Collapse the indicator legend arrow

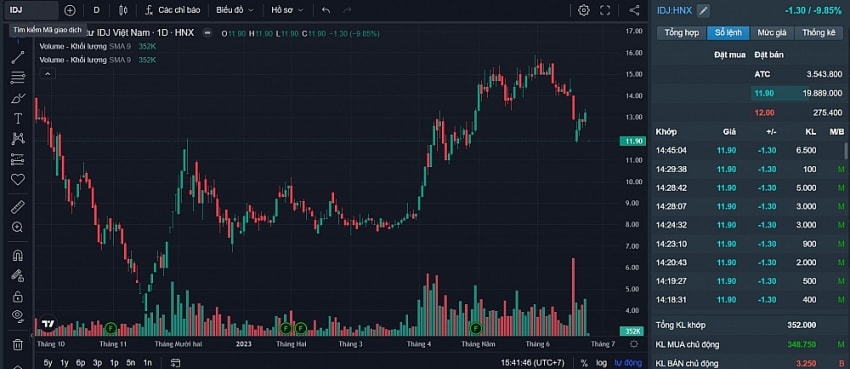pyautogui.click(x=48, y=74)
